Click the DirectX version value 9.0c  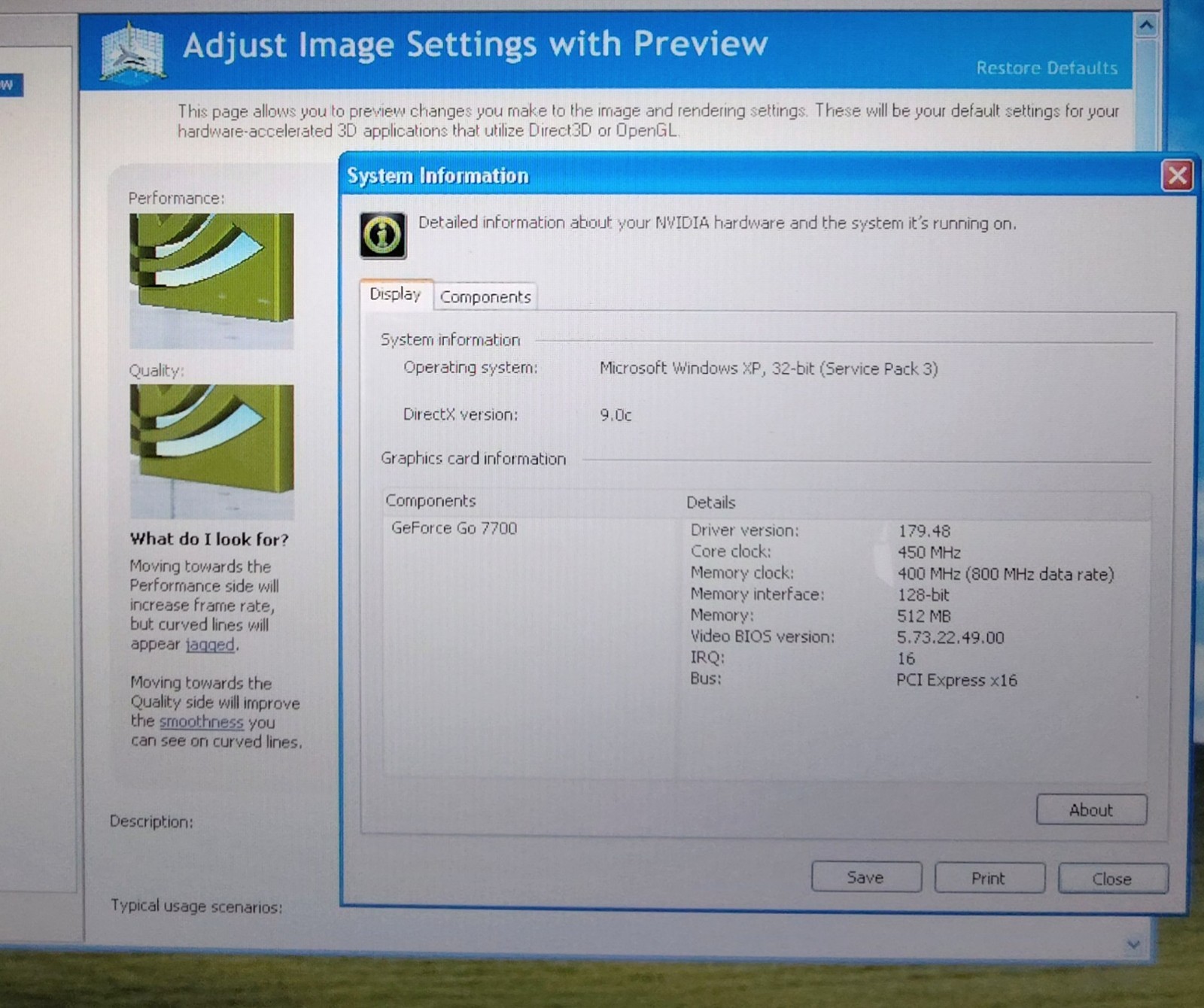coord(616,415)
